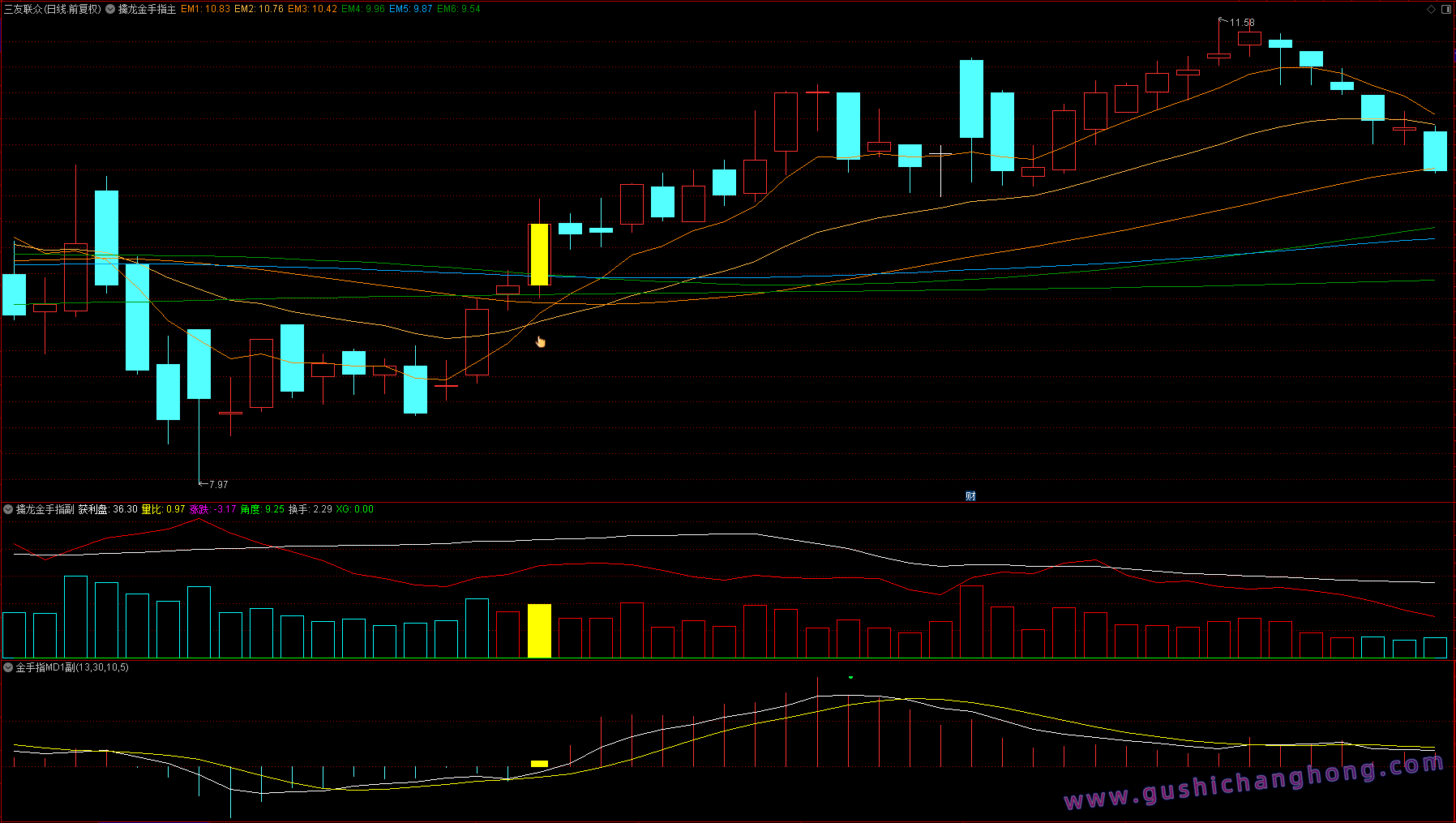Expand the 金手指MD1副 indicator menu arrow
Screen dimensions: 1456x823
click(8, 667)
